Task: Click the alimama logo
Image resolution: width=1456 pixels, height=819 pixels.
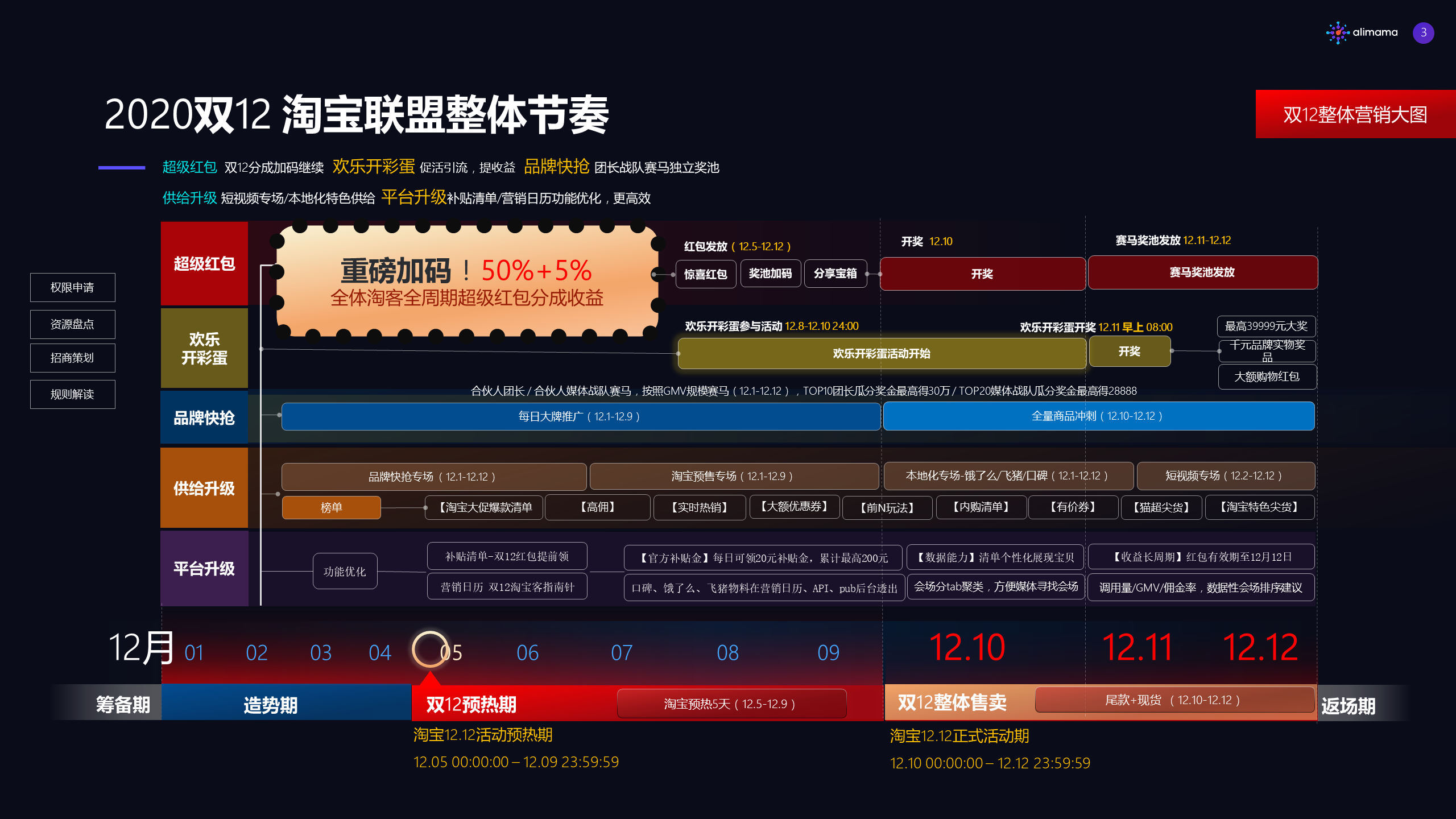Action: [x=1362, y=32]
